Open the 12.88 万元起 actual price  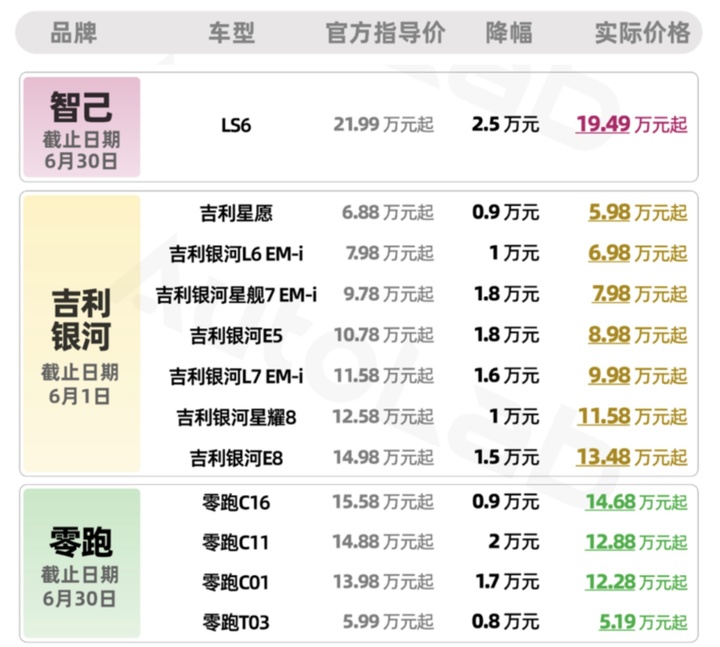point(636,541)
